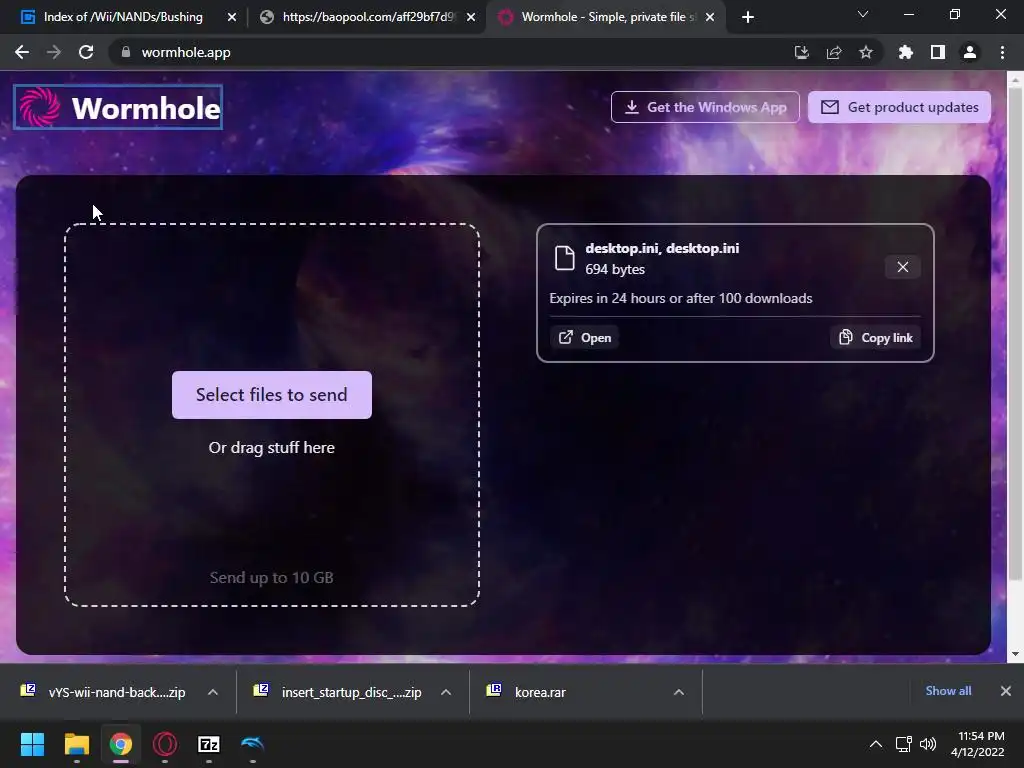Select the Wormhole browser tab
This screenshot has height=768, width=1024.
tap(604, 17)
